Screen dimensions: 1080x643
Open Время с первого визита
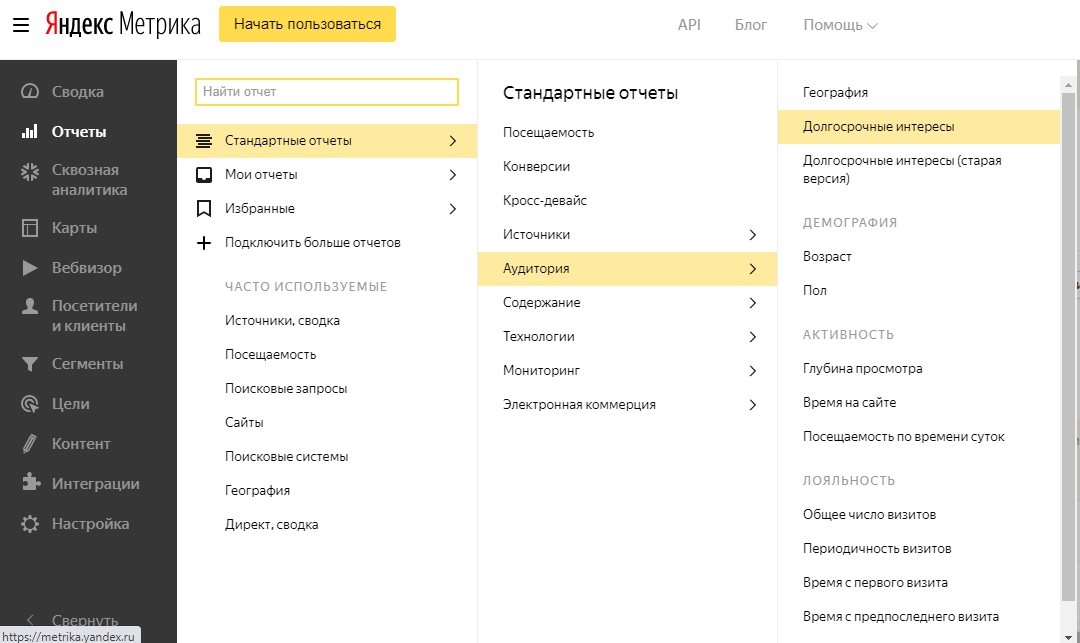tap(875, 582)
